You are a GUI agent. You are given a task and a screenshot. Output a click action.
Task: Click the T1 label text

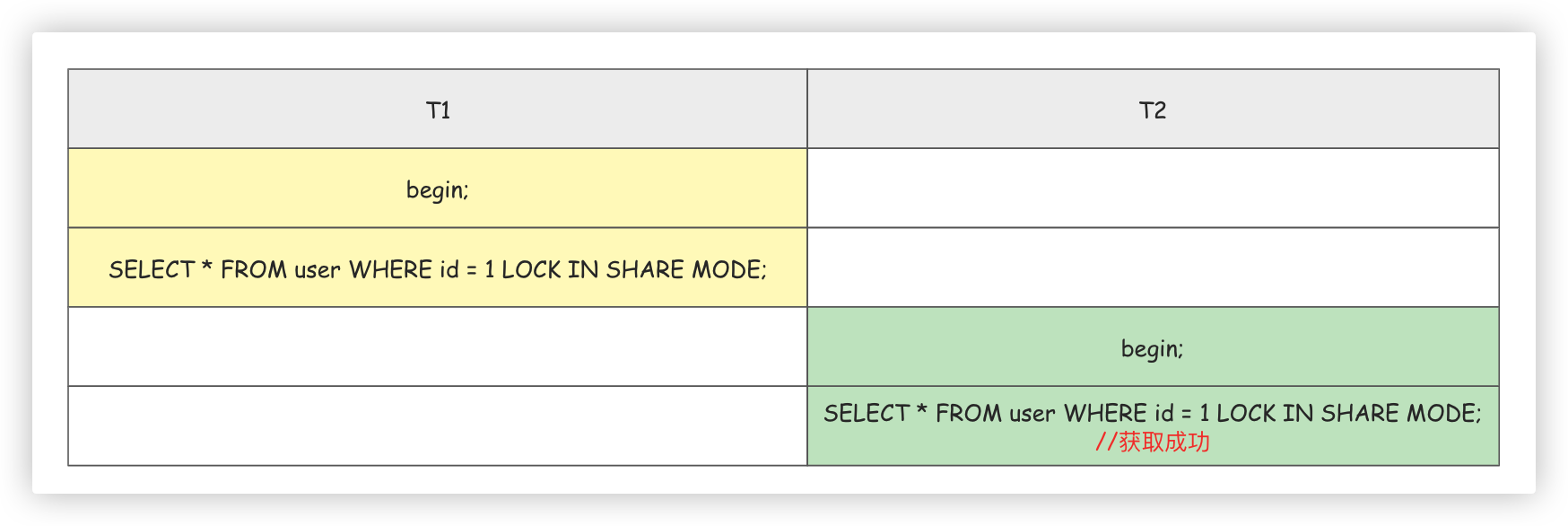click(x=438, y=110)
